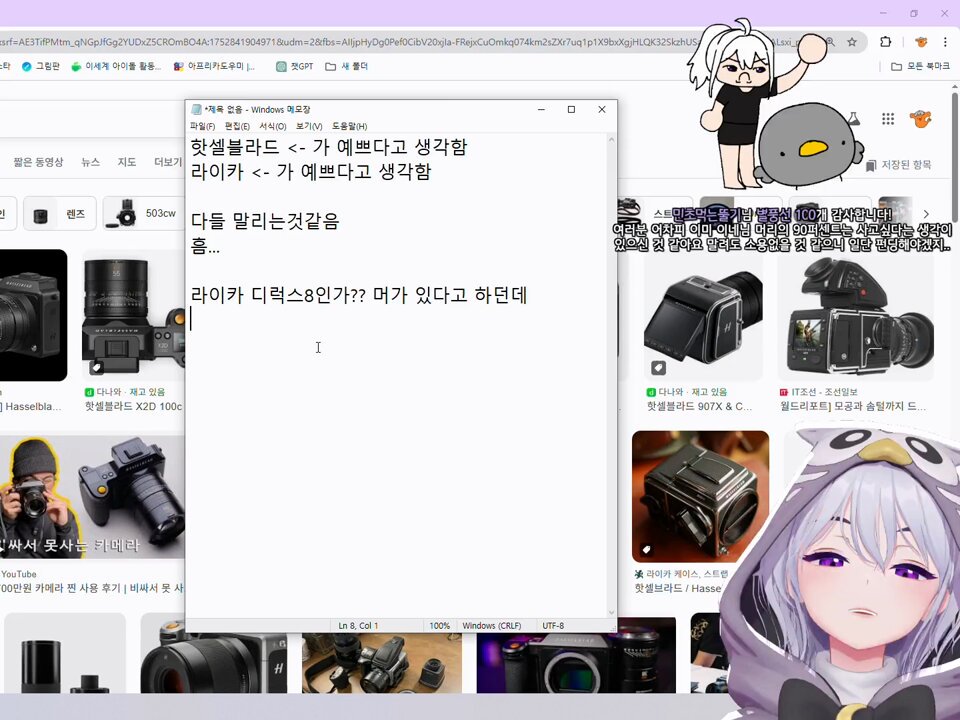Click the UTF-8 encoding status entry

553,626
